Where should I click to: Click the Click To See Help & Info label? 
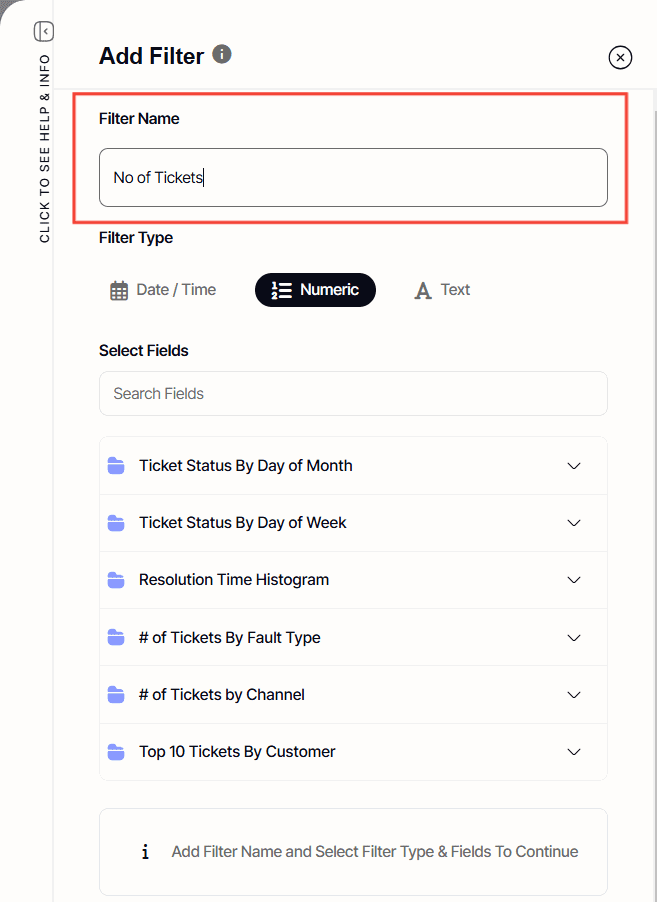tap(45, 148)
